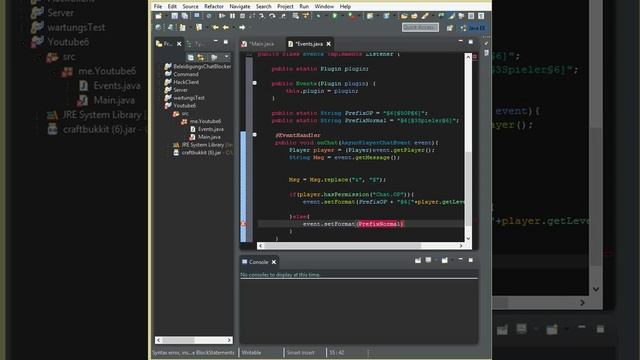Click the editor vertical scrollbar

coord(468,147)
